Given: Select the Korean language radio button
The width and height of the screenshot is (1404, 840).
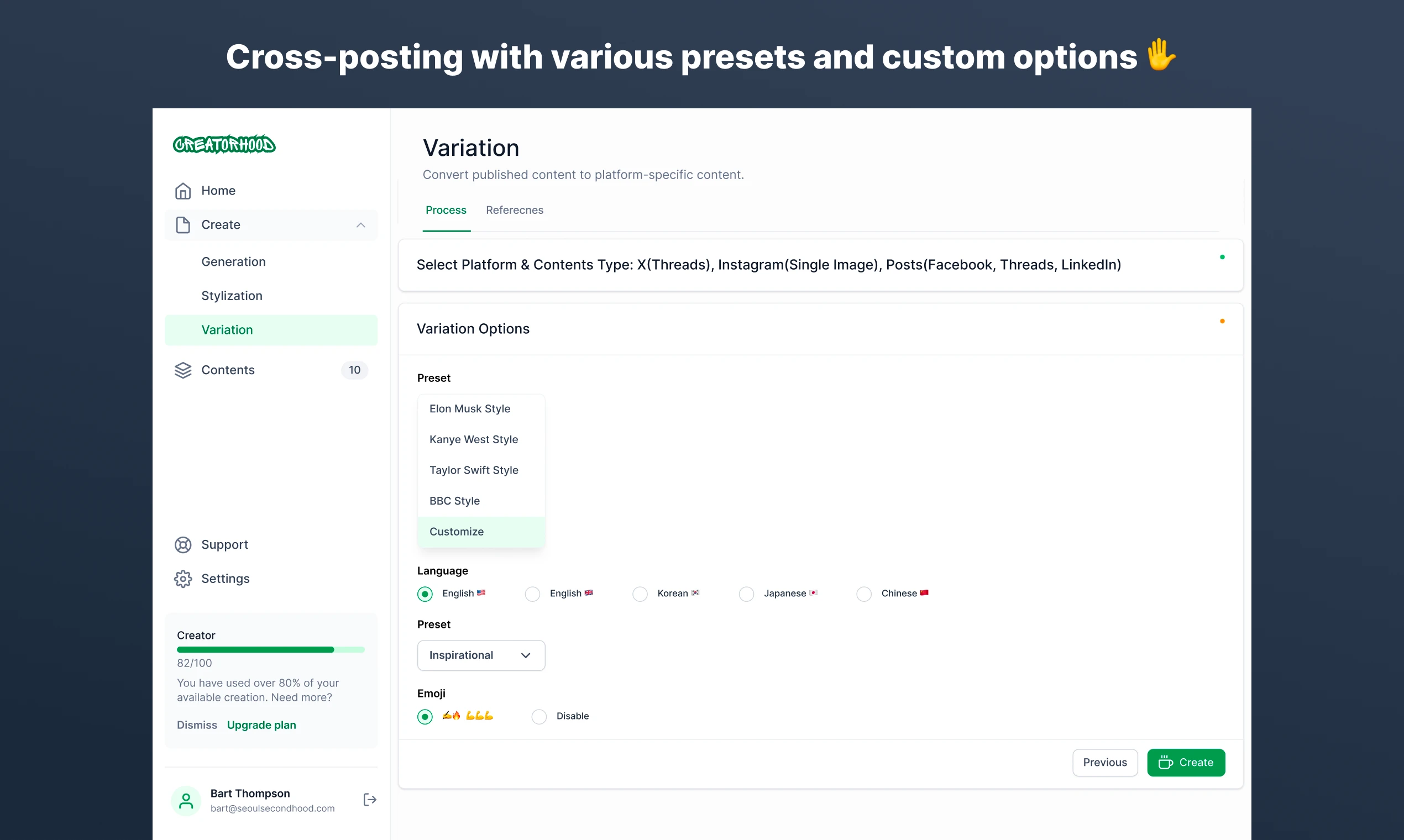Looking at the screenshot, I should pyautogui.click(x=640, y=594).
